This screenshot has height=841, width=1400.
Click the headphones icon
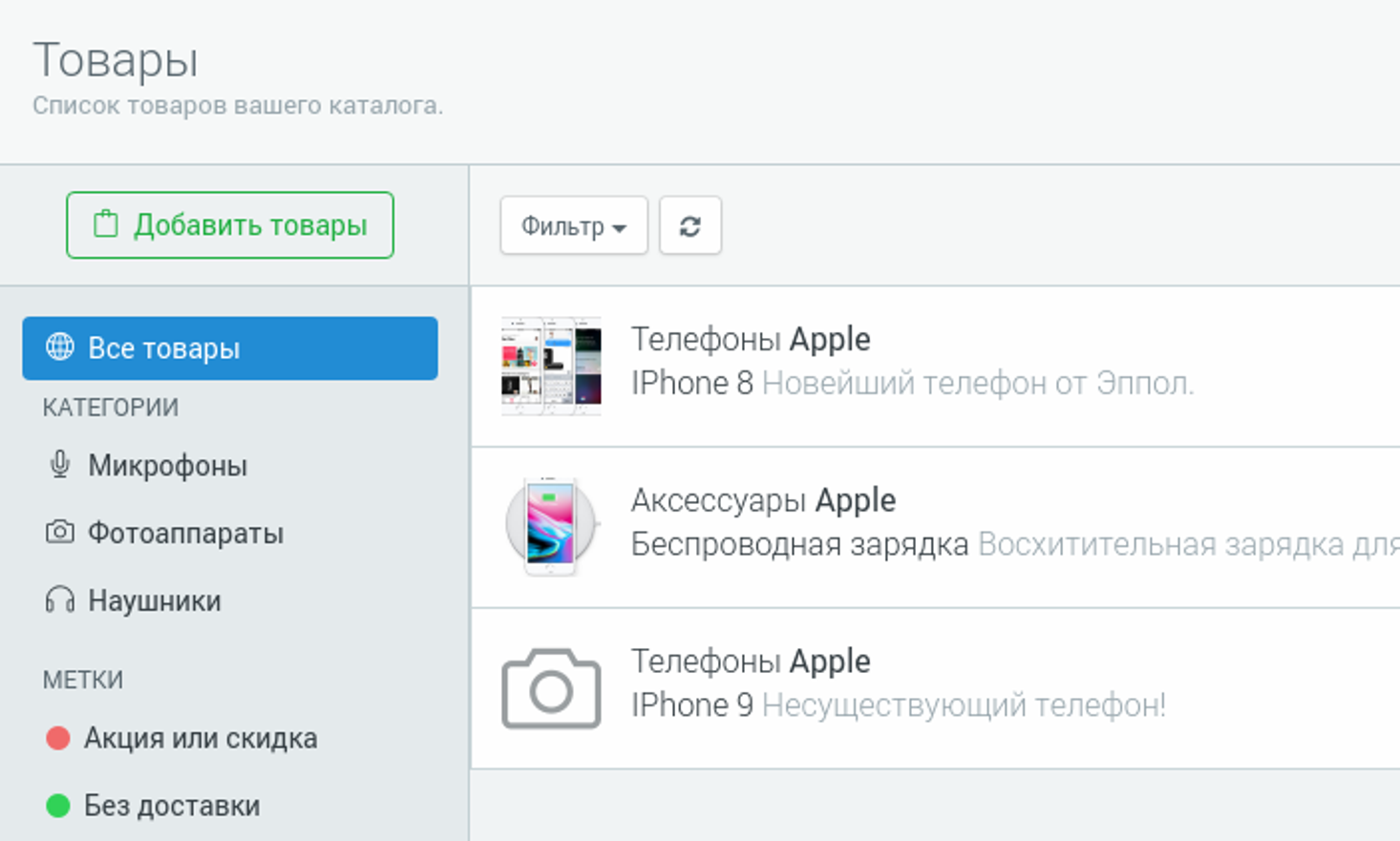tap(59, 599)
